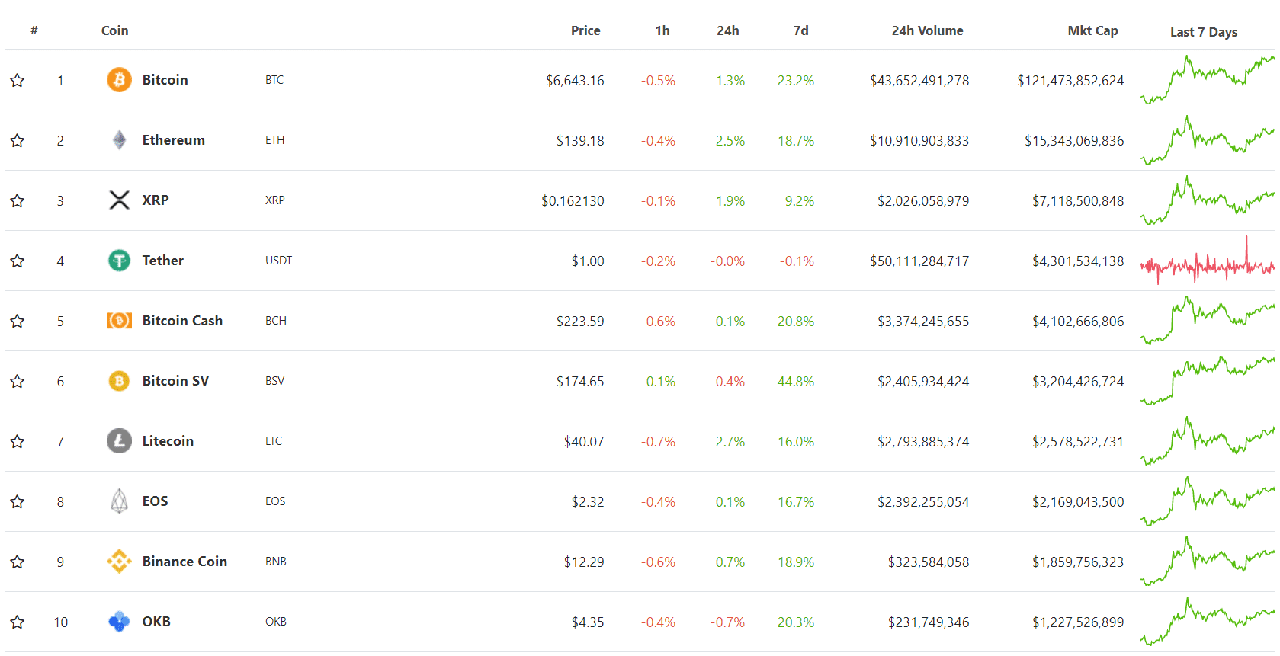The width and height of the screenshot is (1280, 656).
Task: Click Bitcoin Cash 1h change 0.6%
Action: click(x=658, y=321)
